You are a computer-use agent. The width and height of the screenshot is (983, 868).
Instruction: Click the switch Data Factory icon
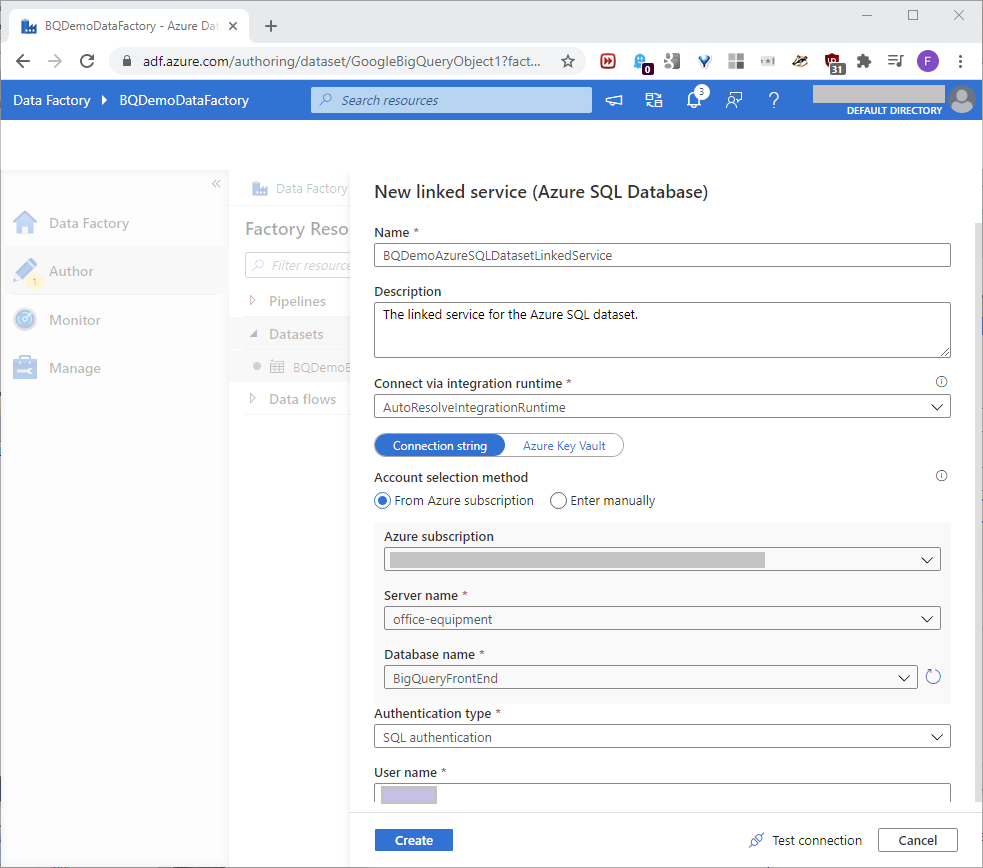coord(654,100)
